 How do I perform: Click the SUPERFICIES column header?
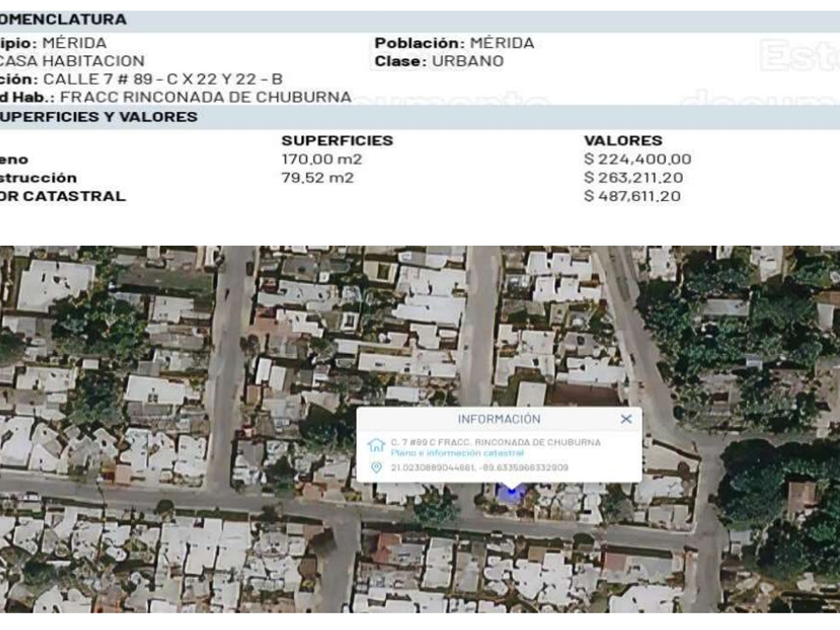click(337, 140)
